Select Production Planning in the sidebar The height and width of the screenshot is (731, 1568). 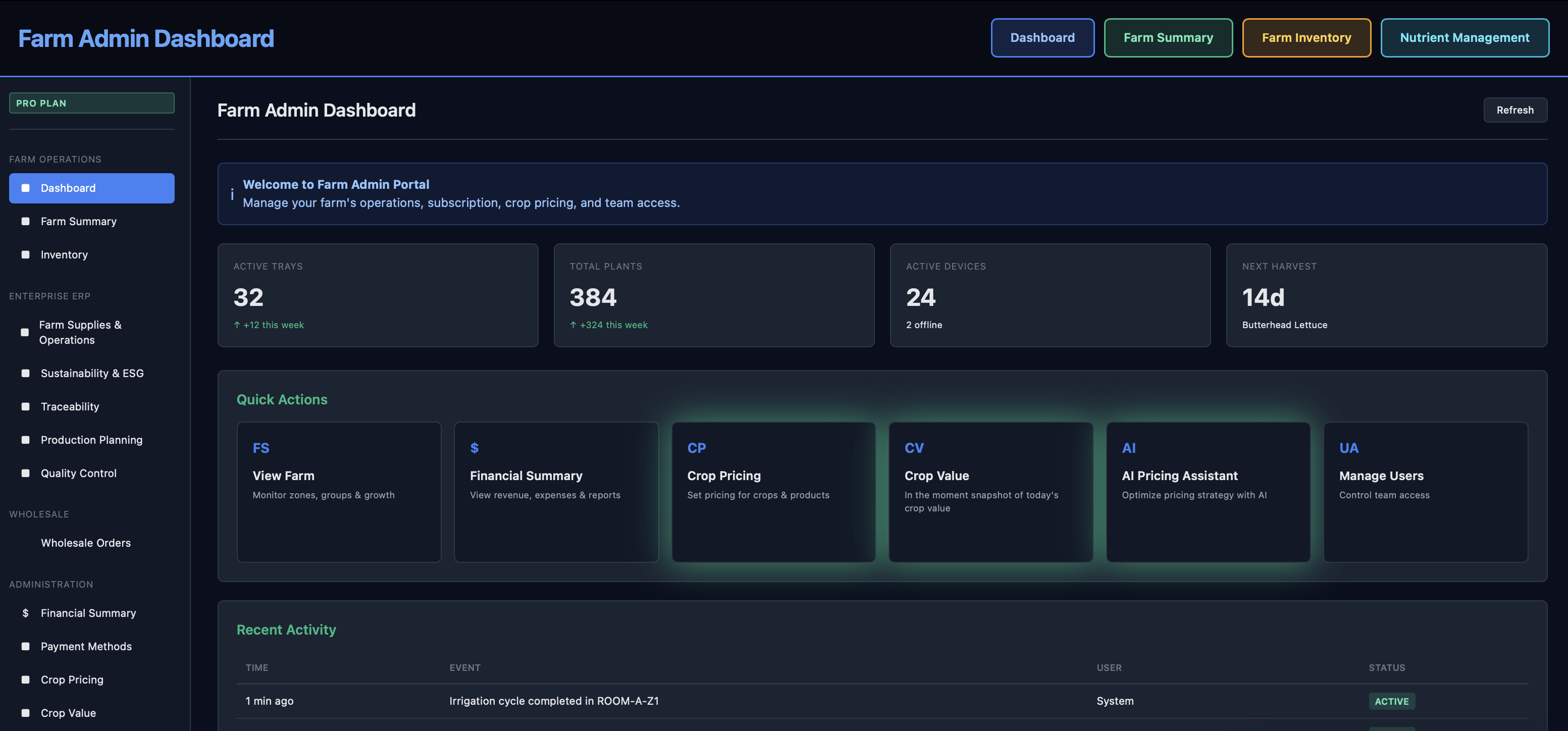[x=25, y=439]
